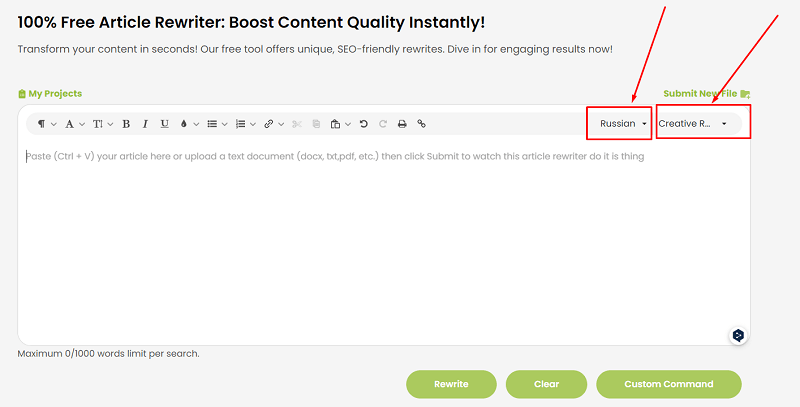
Task: Open the paragraph format dropdown arrow
Action: pyautogui.click(x=54, y=124)
